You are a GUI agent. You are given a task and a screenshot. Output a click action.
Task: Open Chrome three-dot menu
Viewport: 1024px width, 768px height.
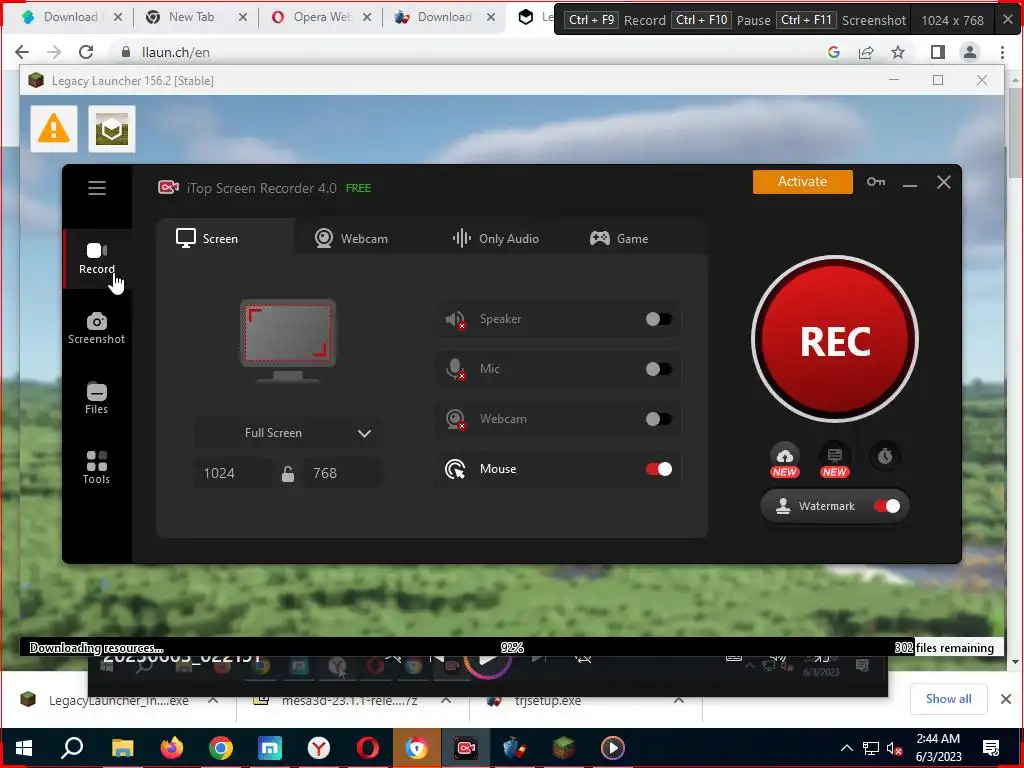(1002, 52)
